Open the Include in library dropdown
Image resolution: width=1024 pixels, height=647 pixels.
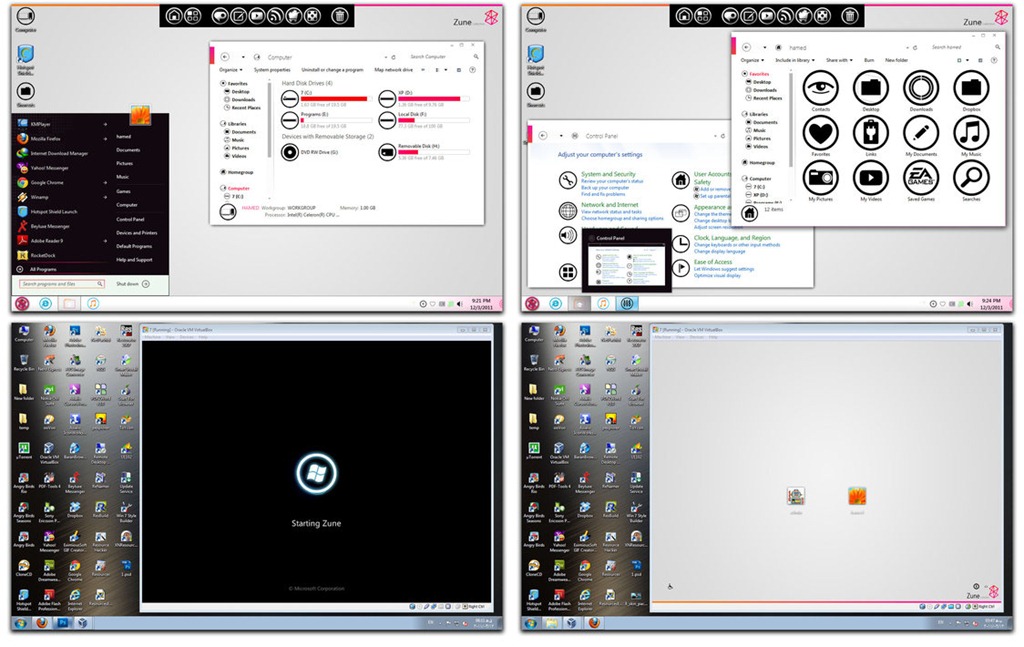(x=795, y=60)
